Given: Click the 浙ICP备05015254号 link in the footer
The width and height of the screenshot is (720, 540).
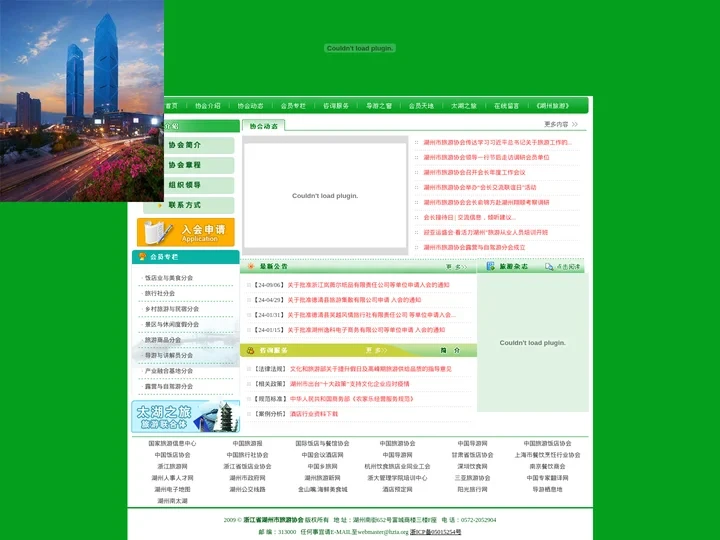Looking at the screenshot, I should [x=435, y=532].
